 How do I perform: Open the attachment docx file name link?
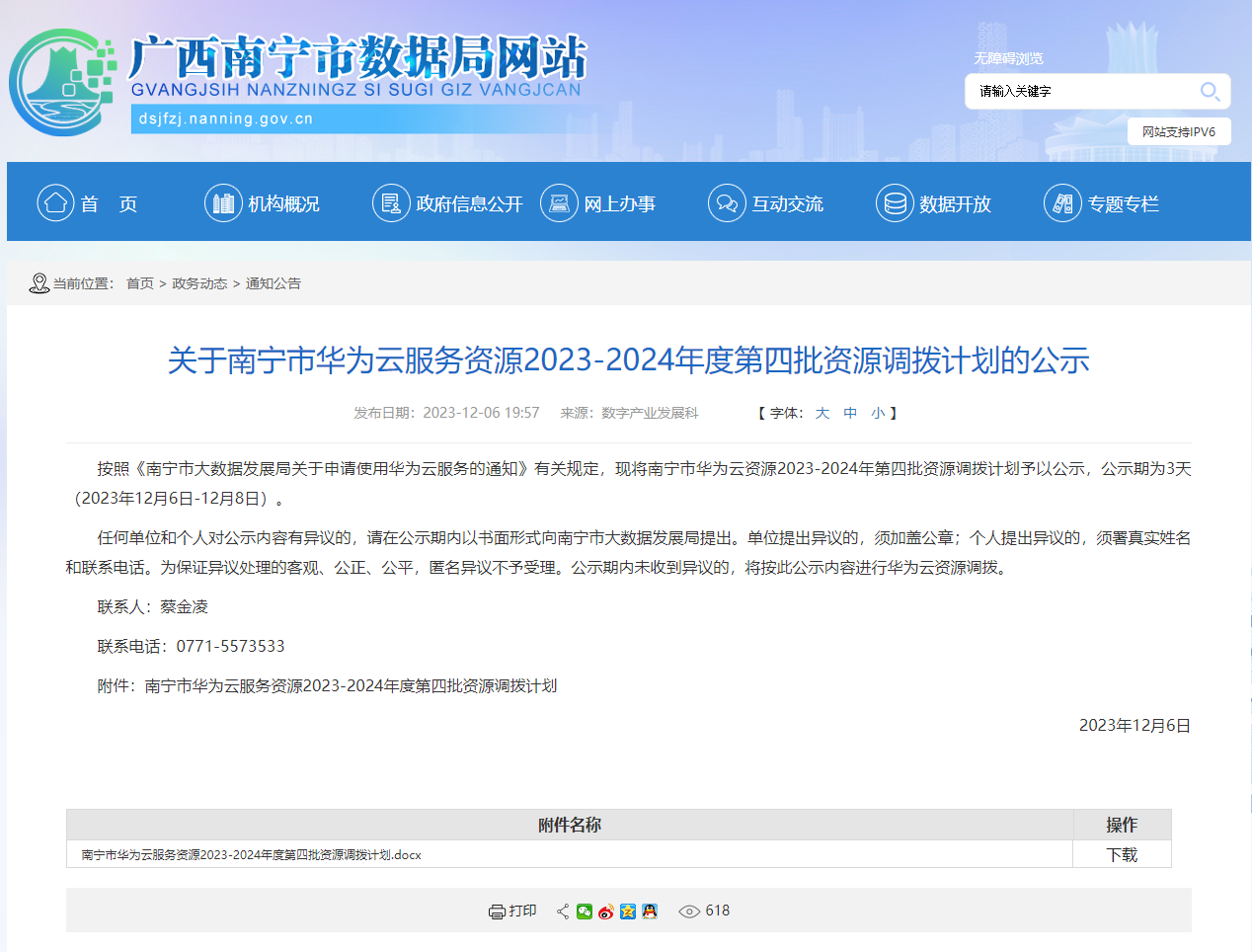click(x=251, y=855)
